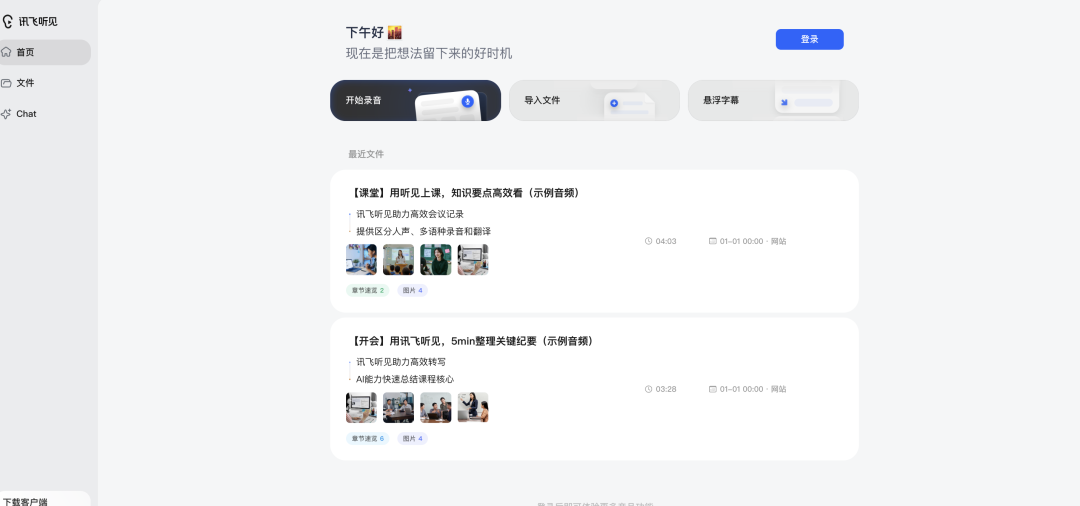The width and height of the screenshot is (1080, 506).
Task: Click the AI能力快速总结课程核心 summary line
Action: point(405,379)
